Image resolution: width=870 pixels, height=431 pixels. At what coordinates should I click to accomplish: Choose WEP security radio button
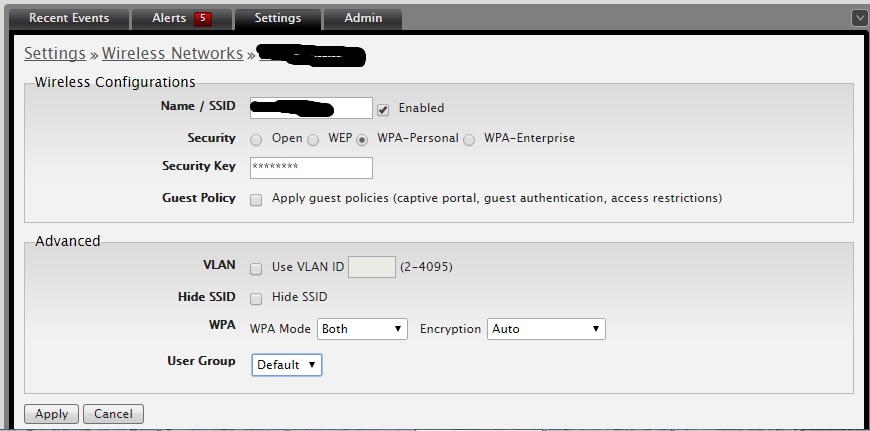[313, 139]
